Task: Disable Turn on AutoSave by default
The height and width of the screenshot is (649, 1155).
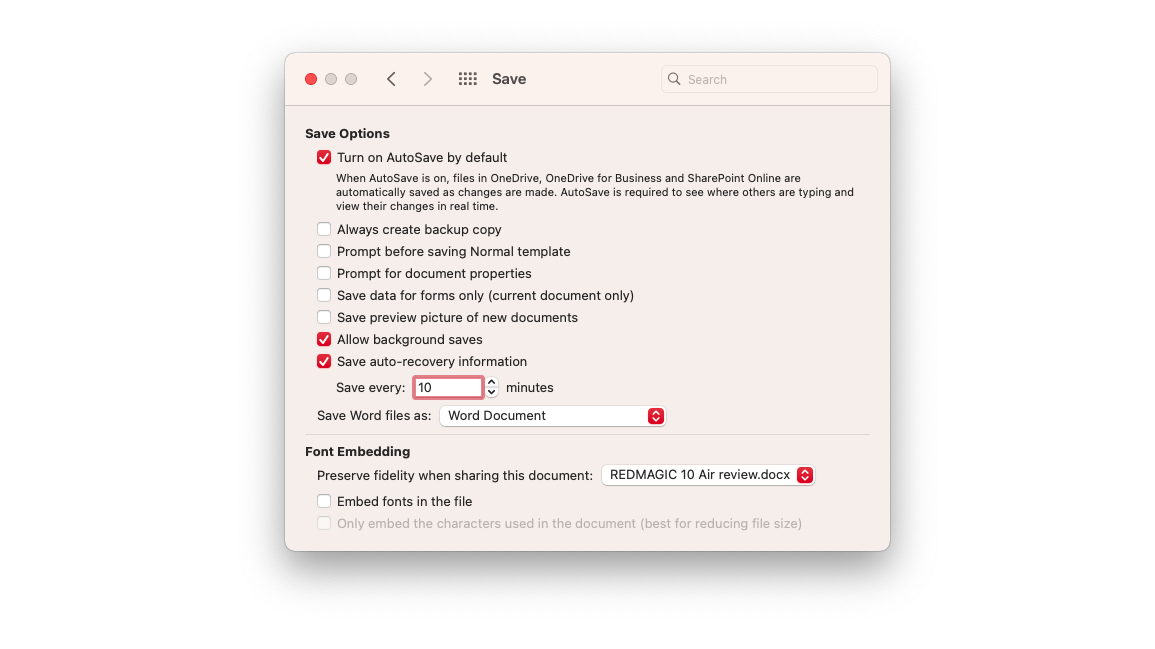Action: coord(324,158)
